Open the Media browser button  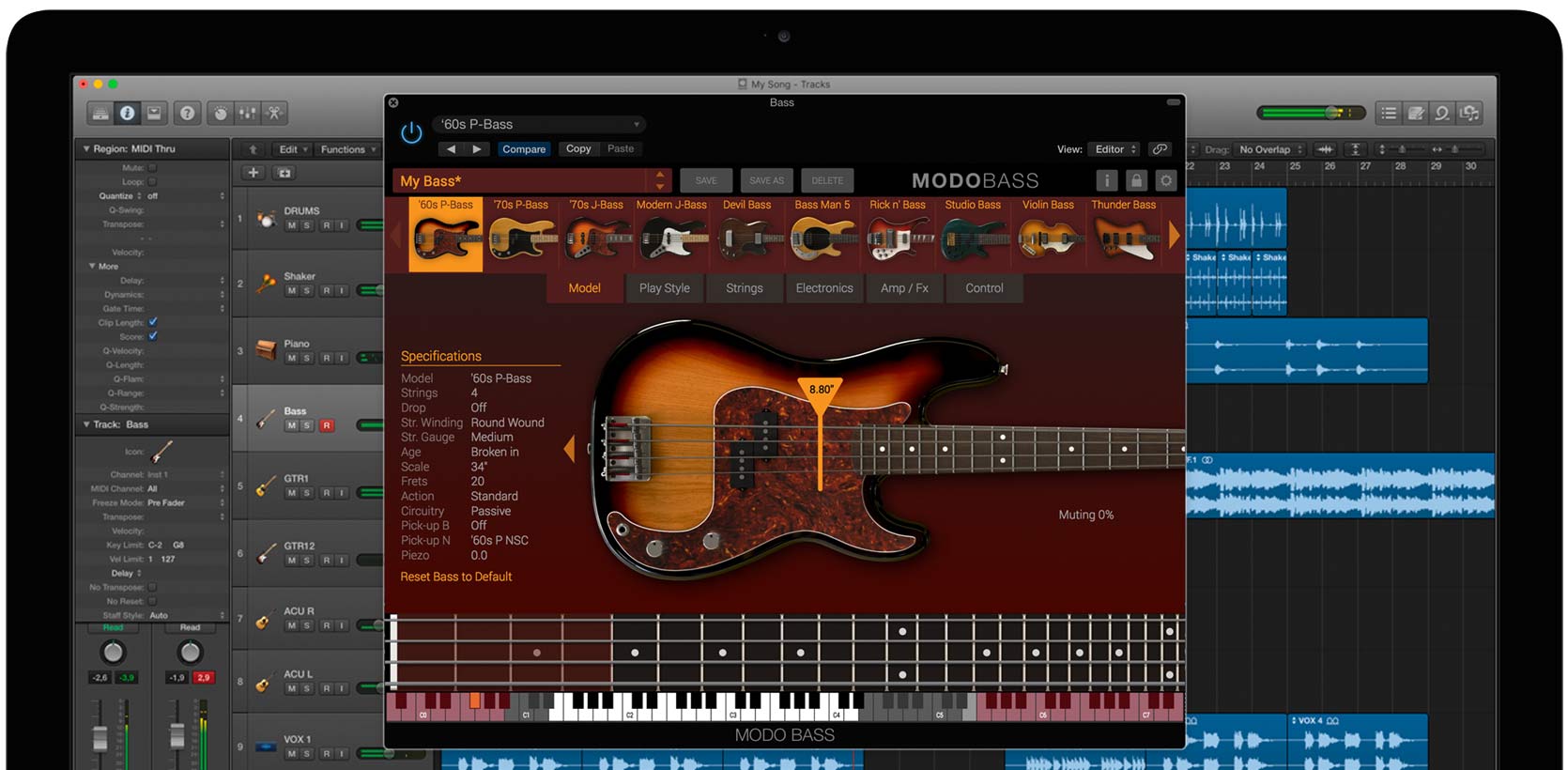[x=1469, y=114]
